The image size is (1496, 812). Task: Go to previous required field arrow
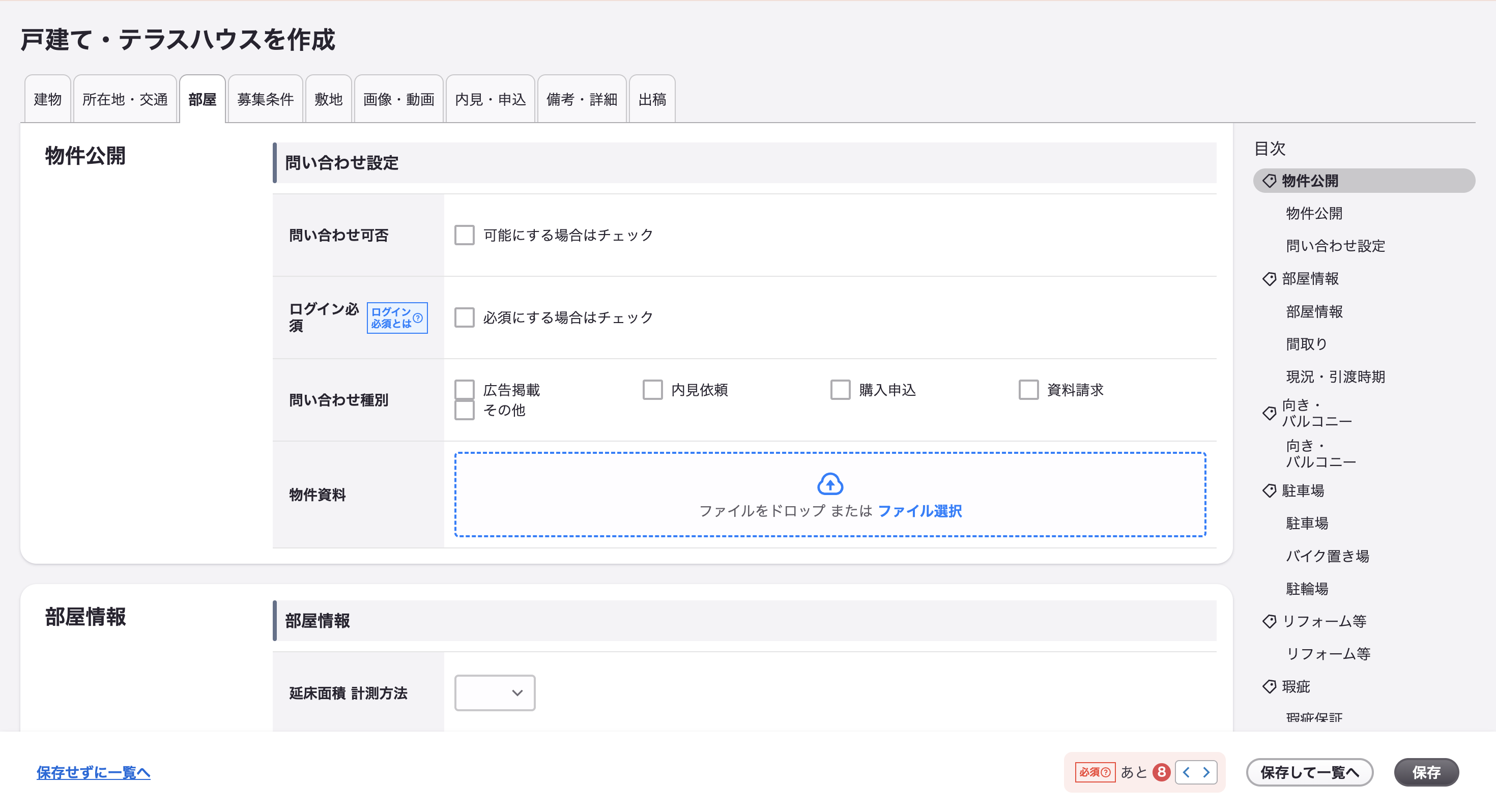[1187, 772]
